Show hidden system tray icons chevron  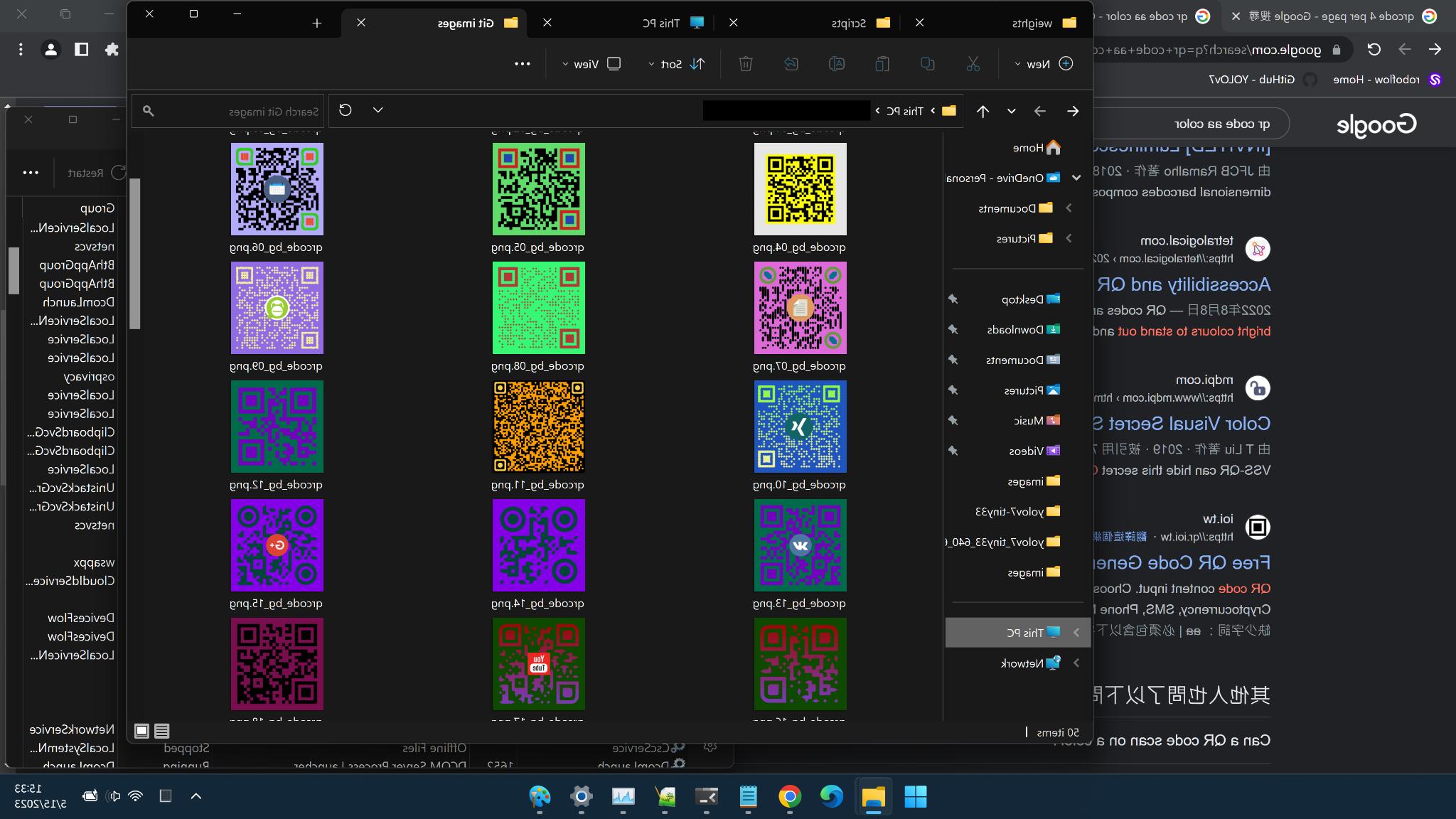pyautogui.click(x=196, y=796)
